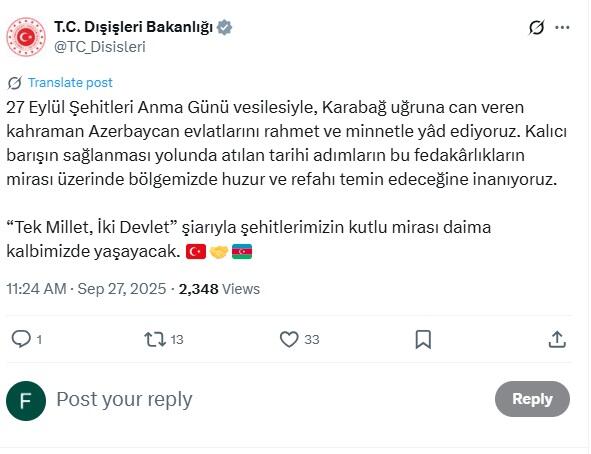This screenshot has height=454, width=591.
Task: Open the three-dot more options menu
Action: pos(562,28)
